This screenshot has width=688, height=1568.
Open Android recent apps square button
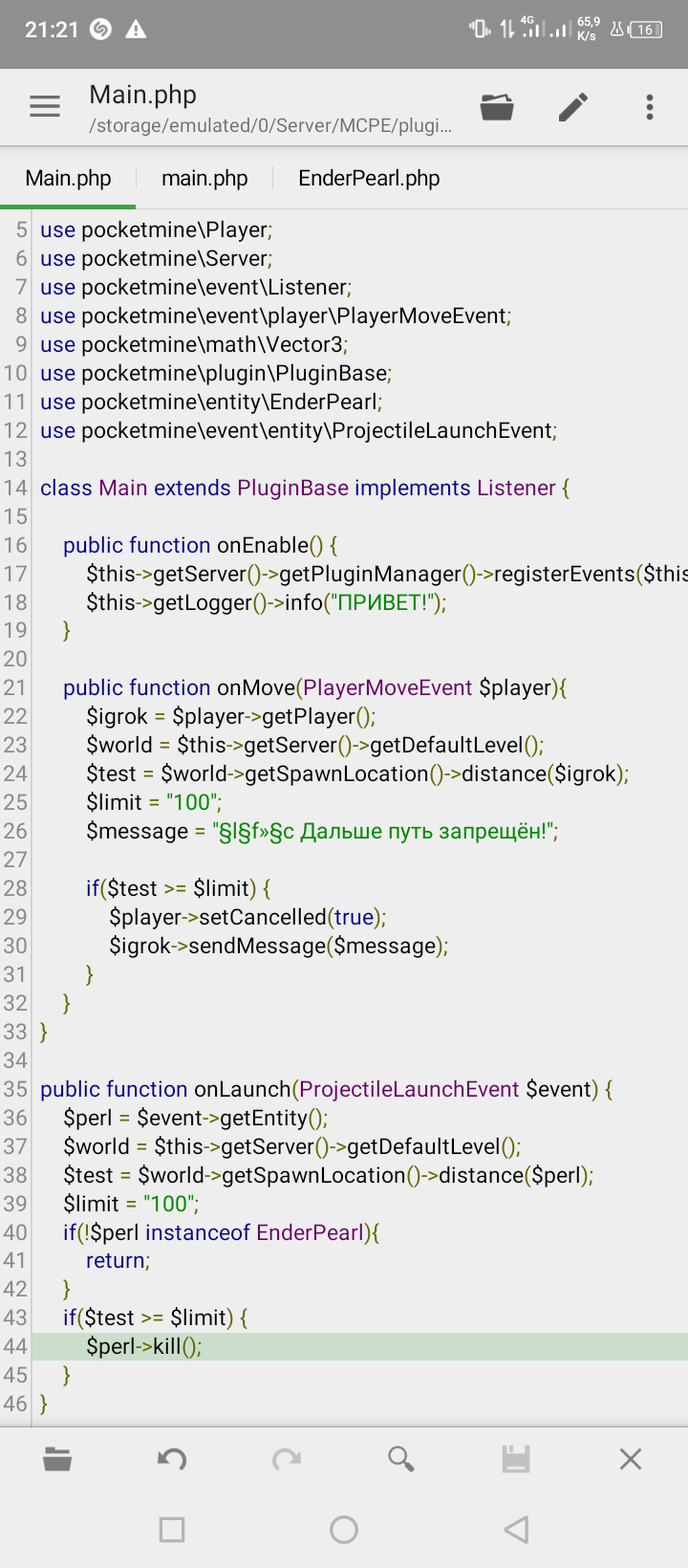tap(172, 1530)
